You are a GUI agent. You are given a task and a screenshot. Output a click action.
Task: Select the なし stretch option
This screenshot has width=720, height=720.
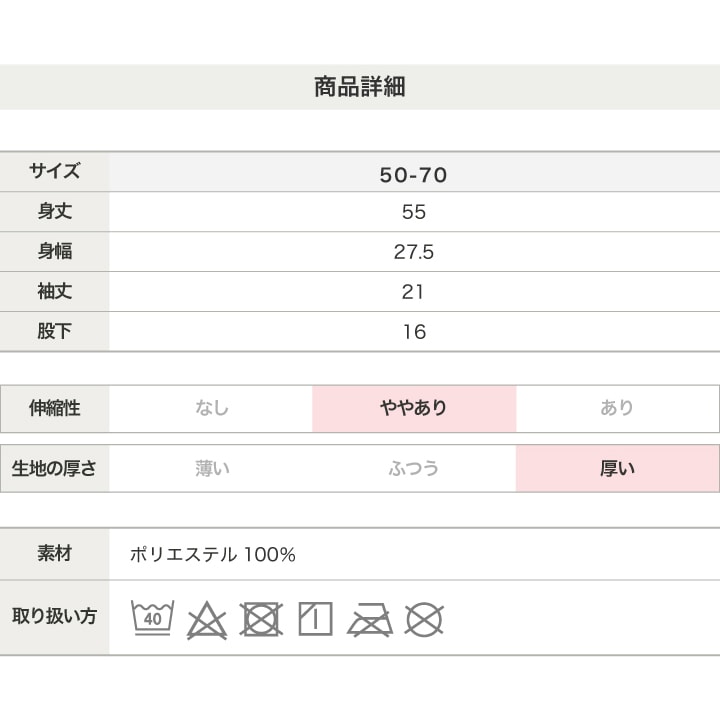pyautogui.click(x=212, y=408)
